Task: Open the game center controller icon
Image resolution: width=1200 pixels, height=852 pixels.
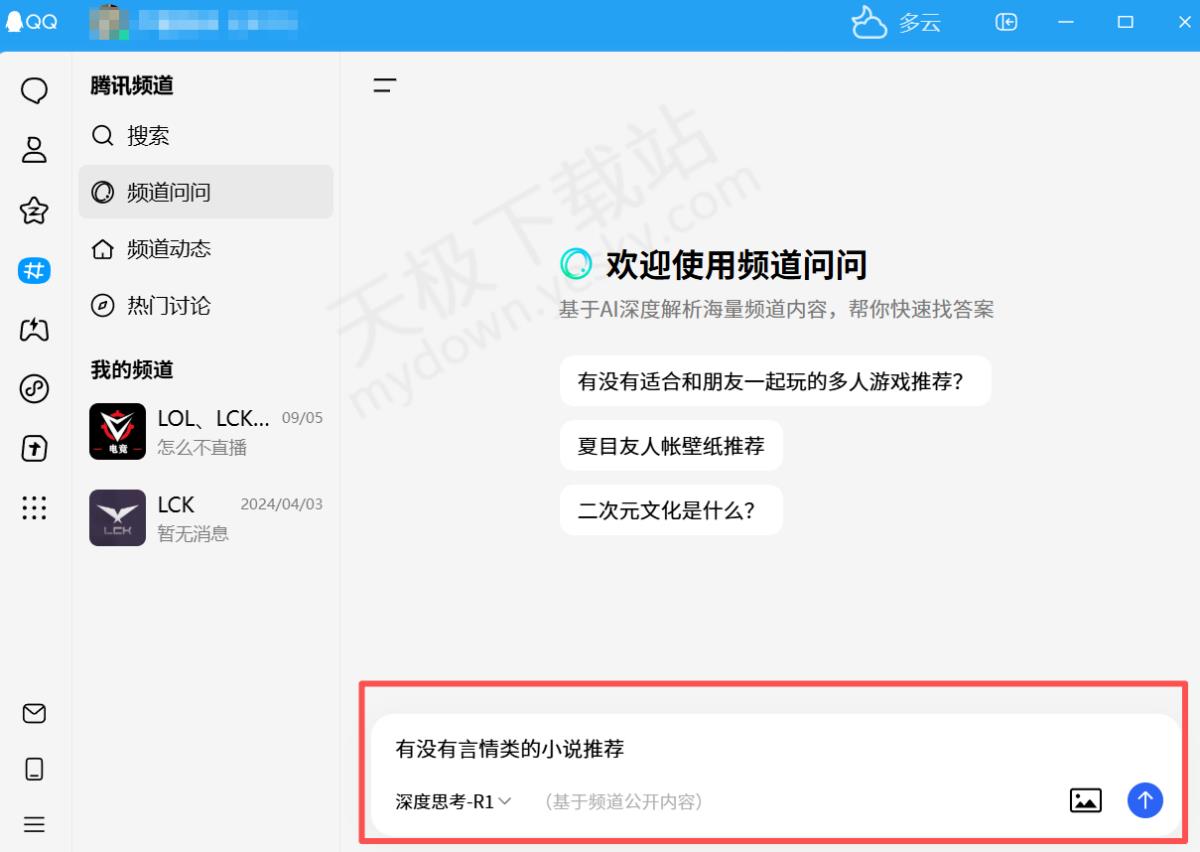Action: pos(34,329)
